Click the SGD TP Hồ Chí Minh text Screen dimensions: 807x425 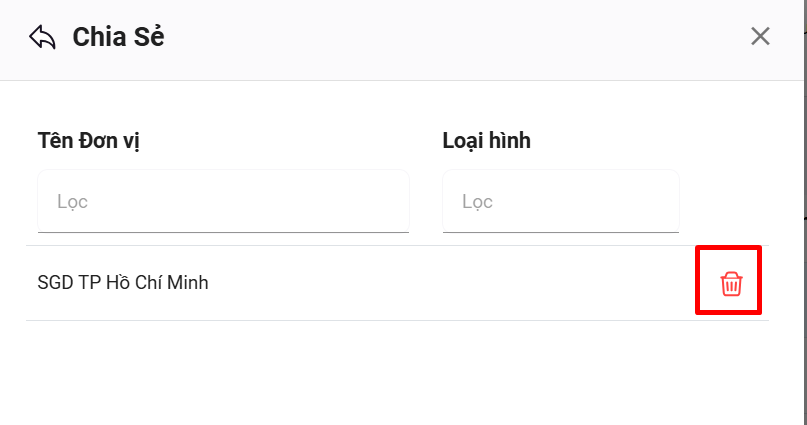(x=123, y=283)
